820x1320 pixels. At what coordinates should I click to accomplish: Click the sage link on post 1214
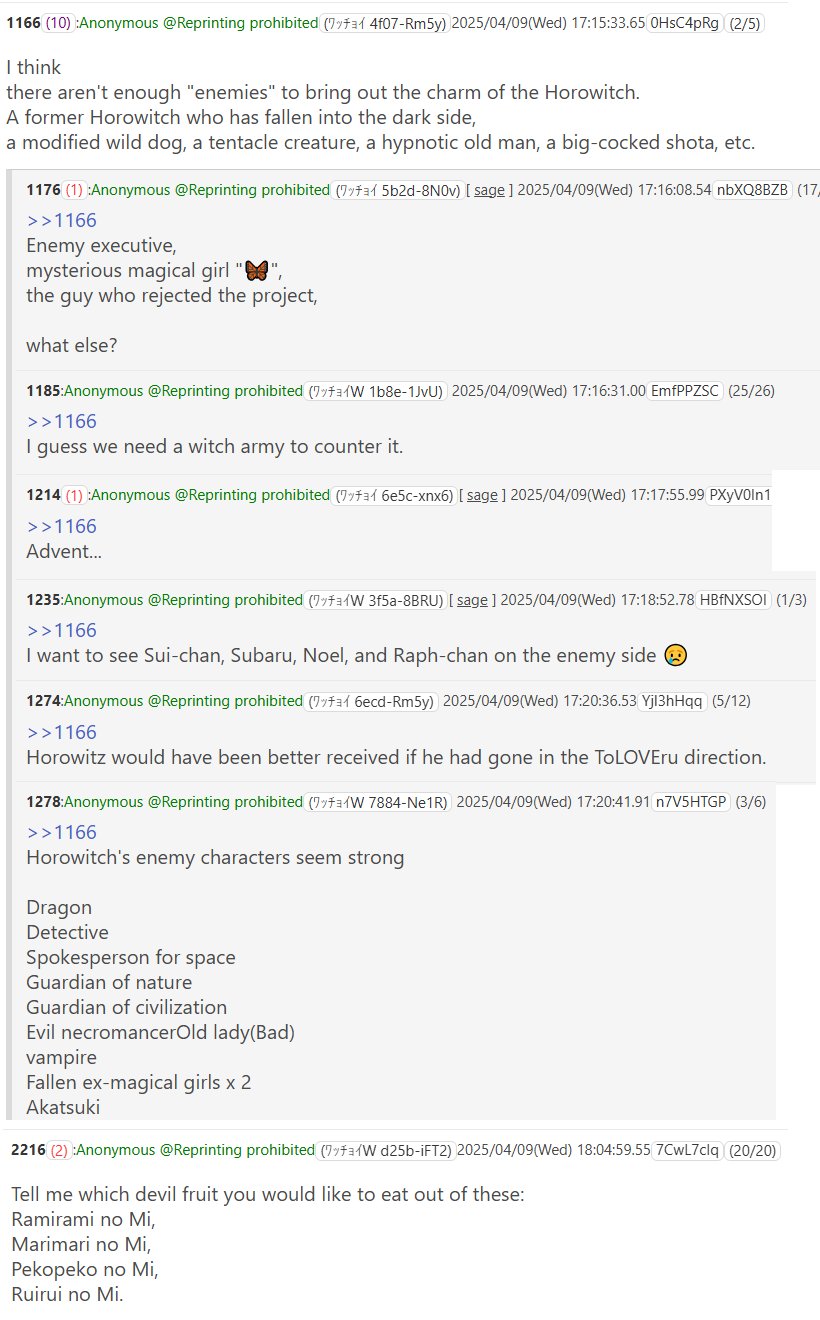[x=482, y=495]
